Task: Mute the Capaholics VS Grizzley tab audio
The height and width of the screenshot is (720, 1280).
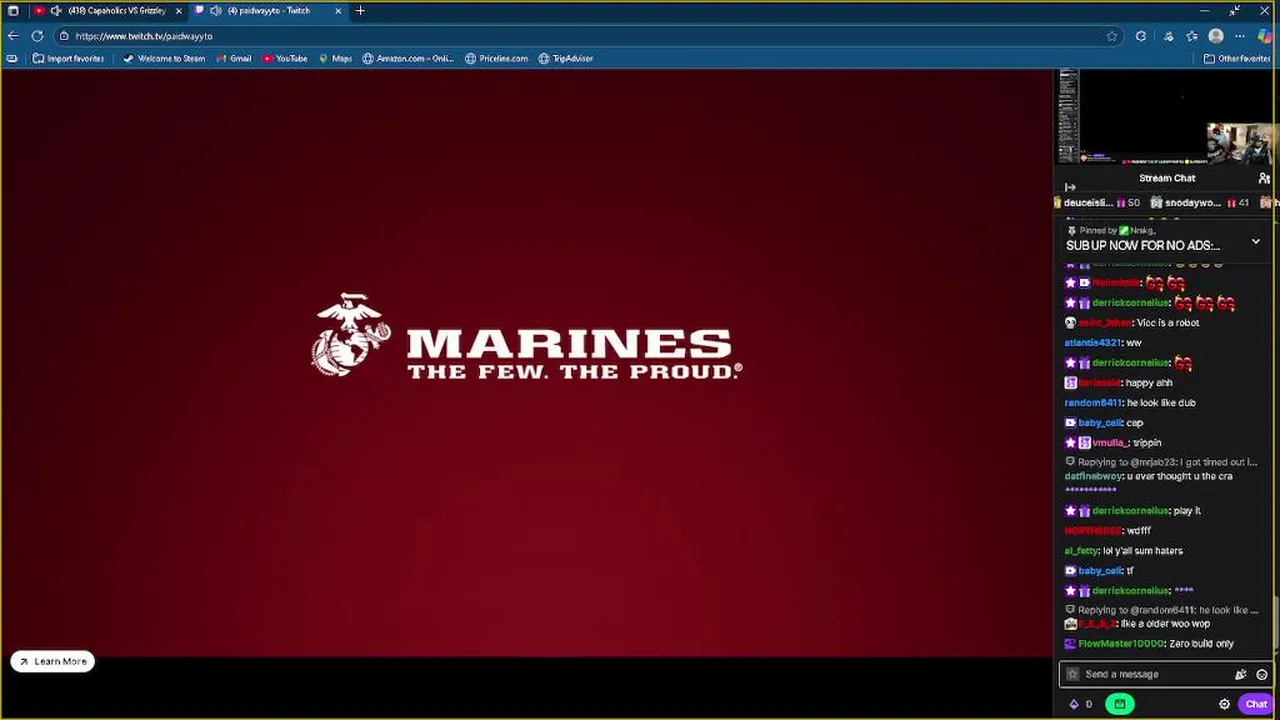Action: pos(56,11)
